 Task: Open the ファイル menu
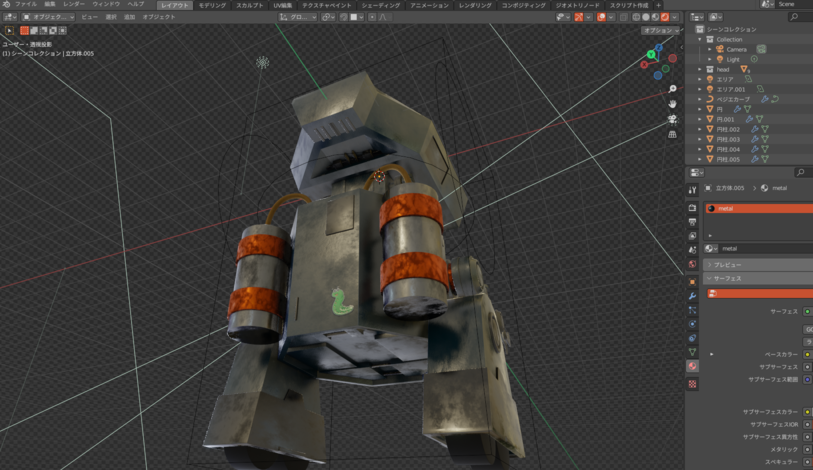pyautogui.click(x=25, y=5)
